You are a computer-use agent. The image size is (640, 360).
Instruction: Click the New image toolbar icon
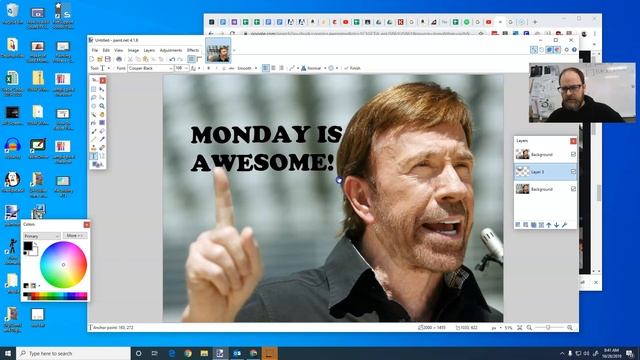(x=91, y=59)
